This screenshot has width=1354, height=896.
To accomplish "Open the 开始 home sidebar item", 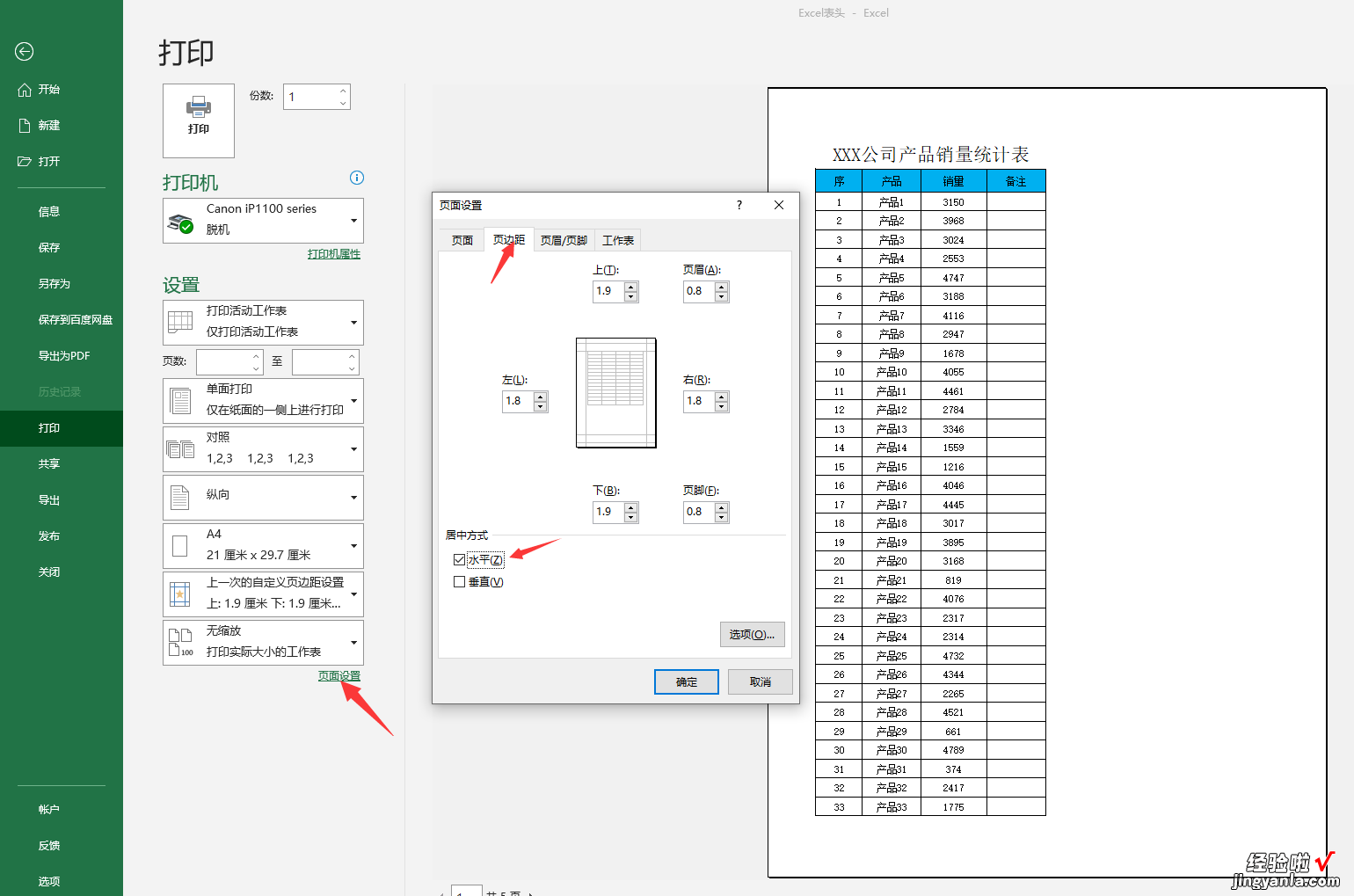I will (49, 89).
